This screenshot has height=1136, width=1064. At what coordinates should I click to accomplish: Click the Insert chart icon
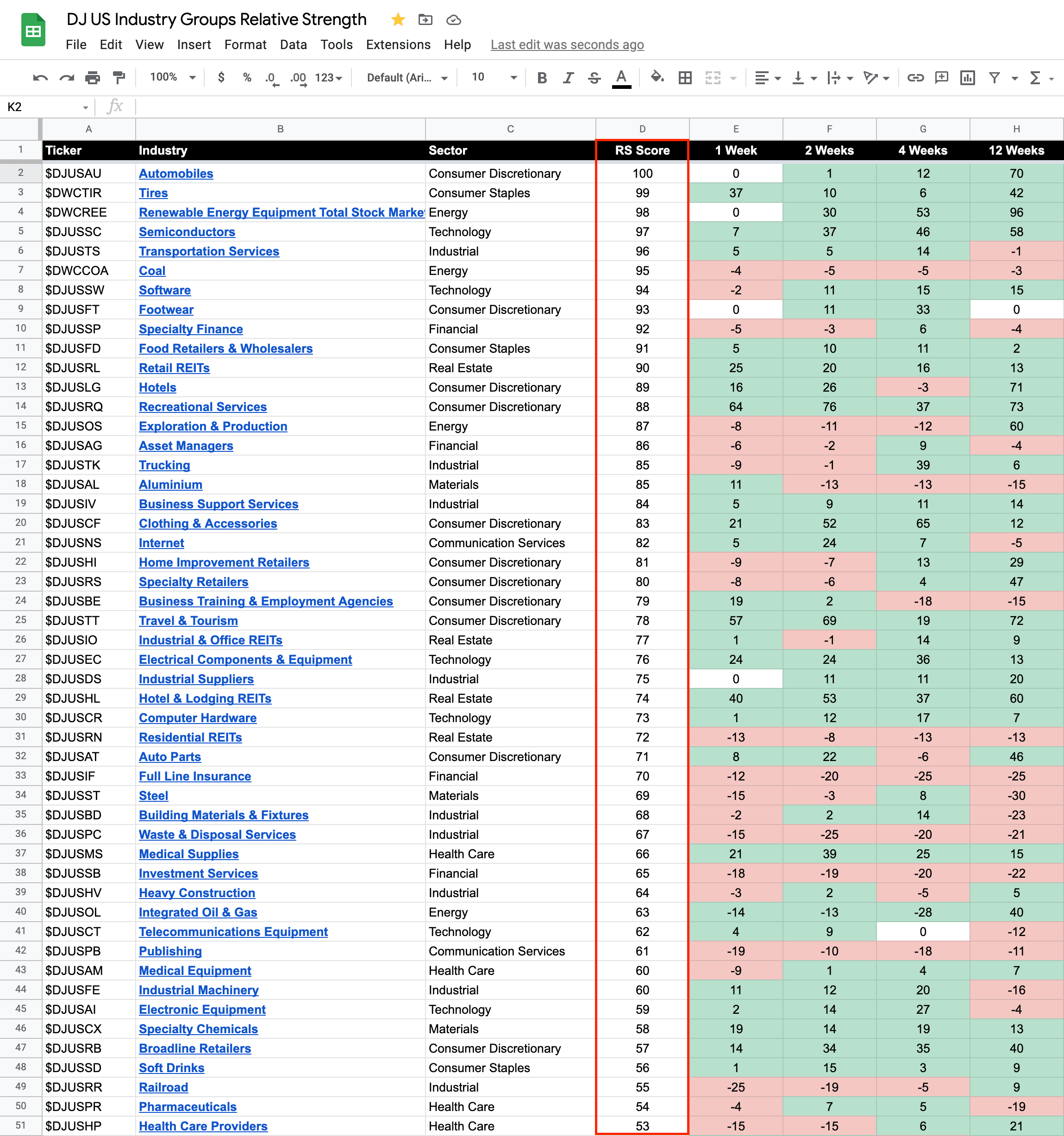point(967,78)
